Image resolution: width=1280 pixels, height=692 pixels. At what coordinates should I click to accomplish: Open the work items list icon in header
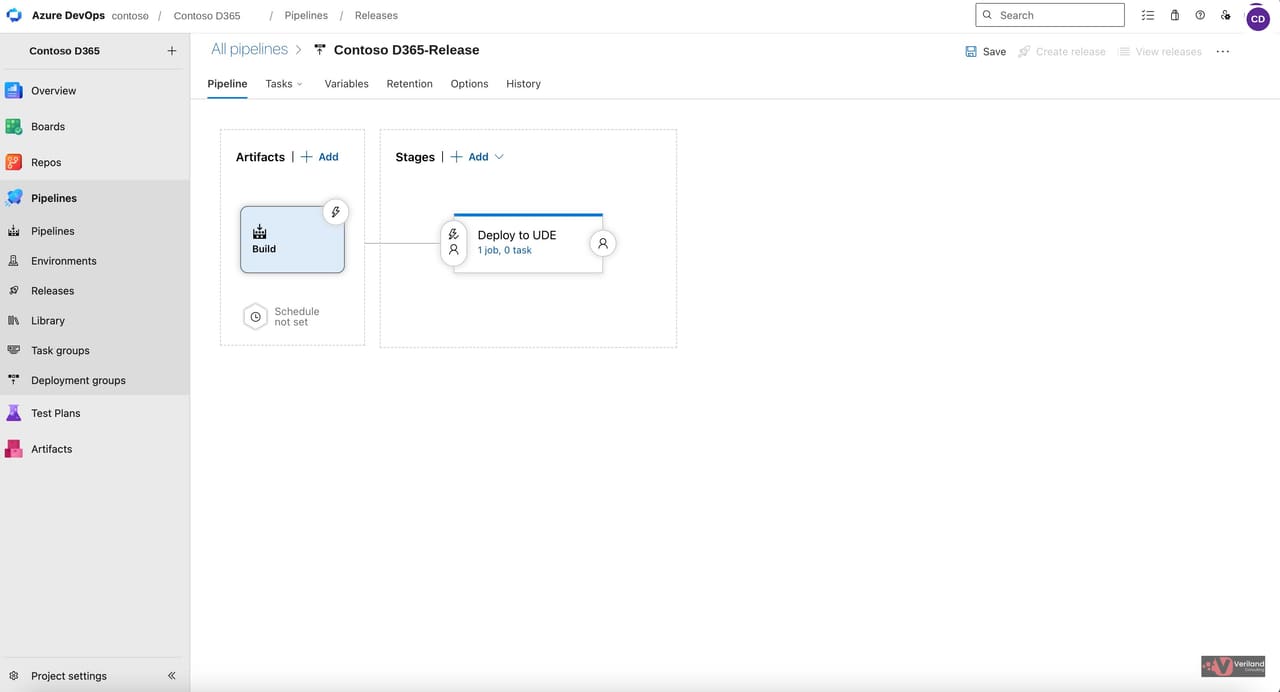click(1147, 15)
